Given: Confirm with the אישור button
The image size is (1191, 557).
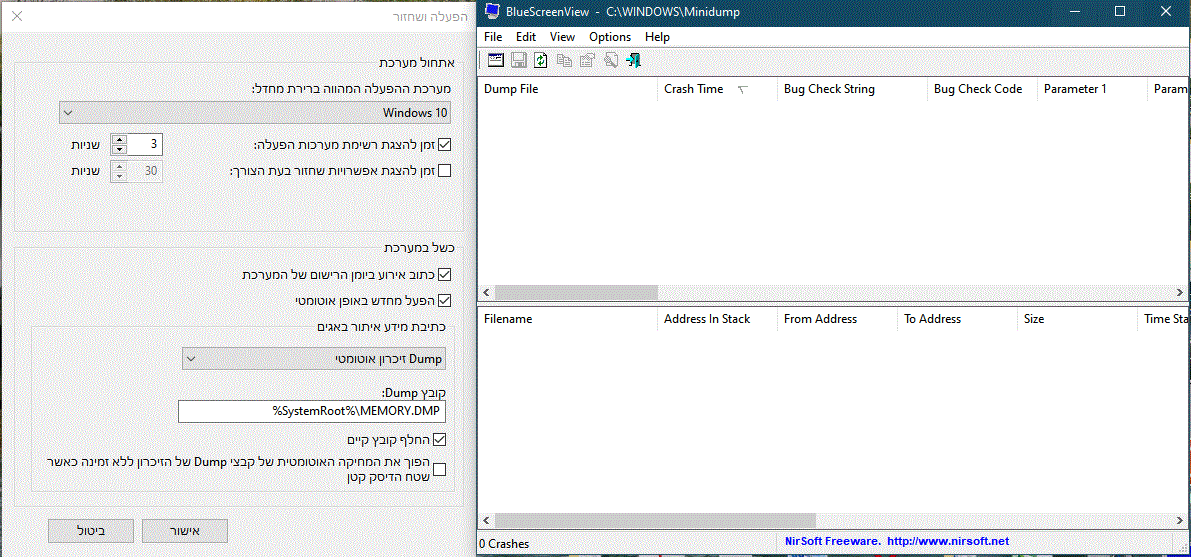Looking at the screenshot, I should [x=185, y=531].
